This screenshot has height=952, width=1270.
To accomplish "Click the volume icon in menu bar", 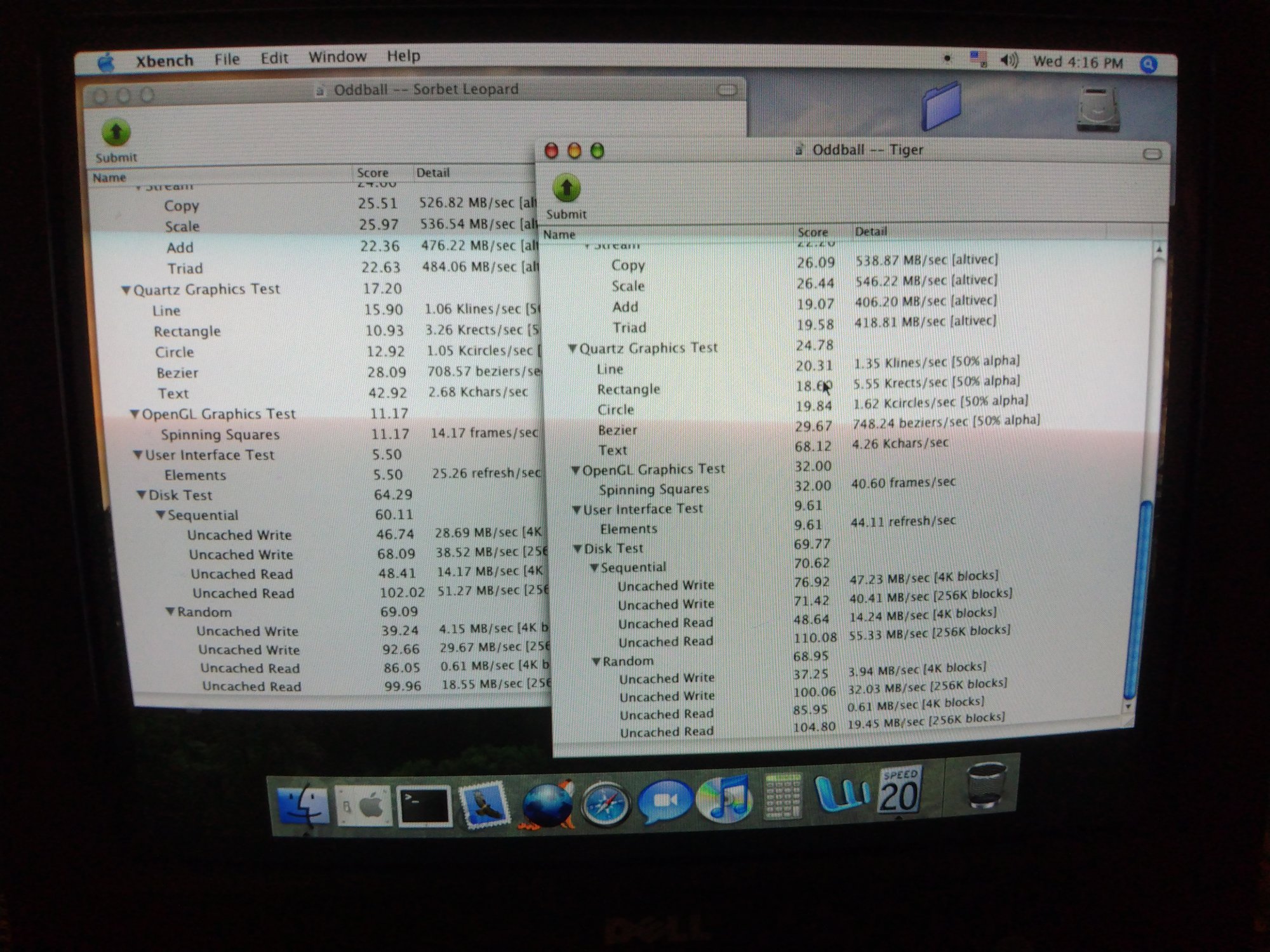I will (x=1008, y=61).
